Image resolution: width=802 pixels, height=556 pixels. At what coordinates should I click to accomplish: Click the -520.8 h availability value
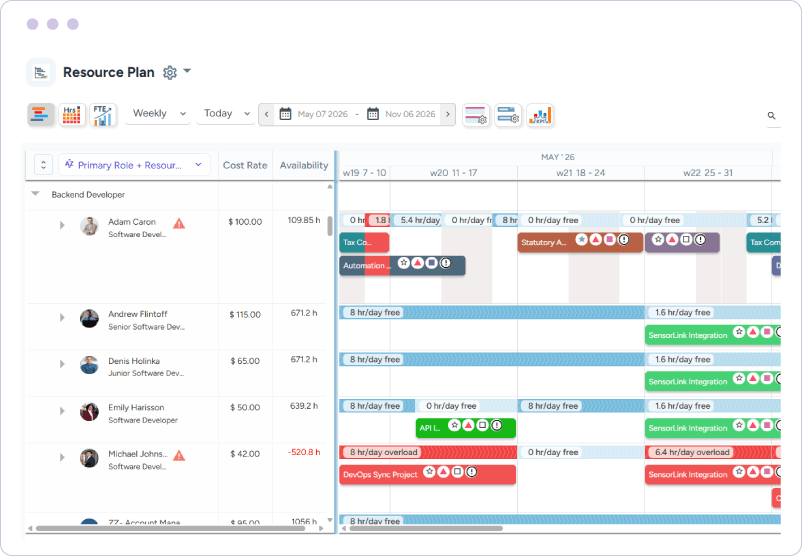[x=304, y=452]
